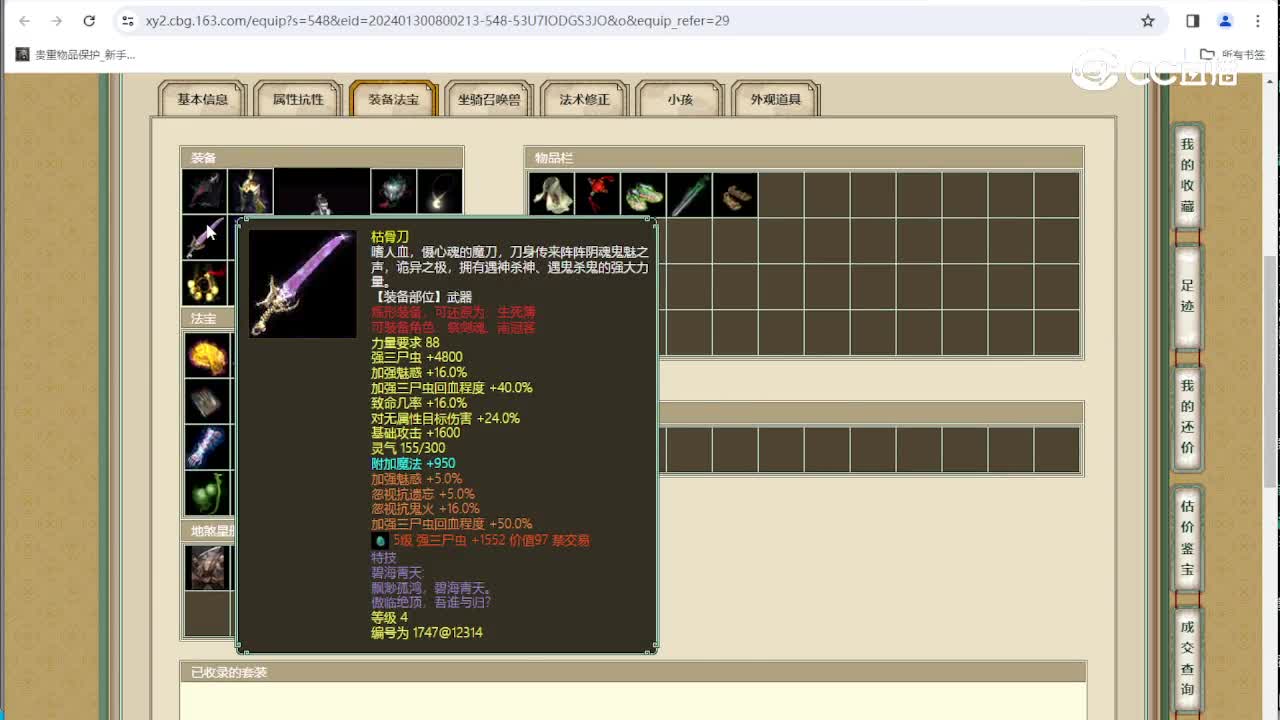Image resolution: width=1280 pixels, height=720 pixels.
Task: Click the 附加魔法 +950 line
Action: (x=413, y=464)
